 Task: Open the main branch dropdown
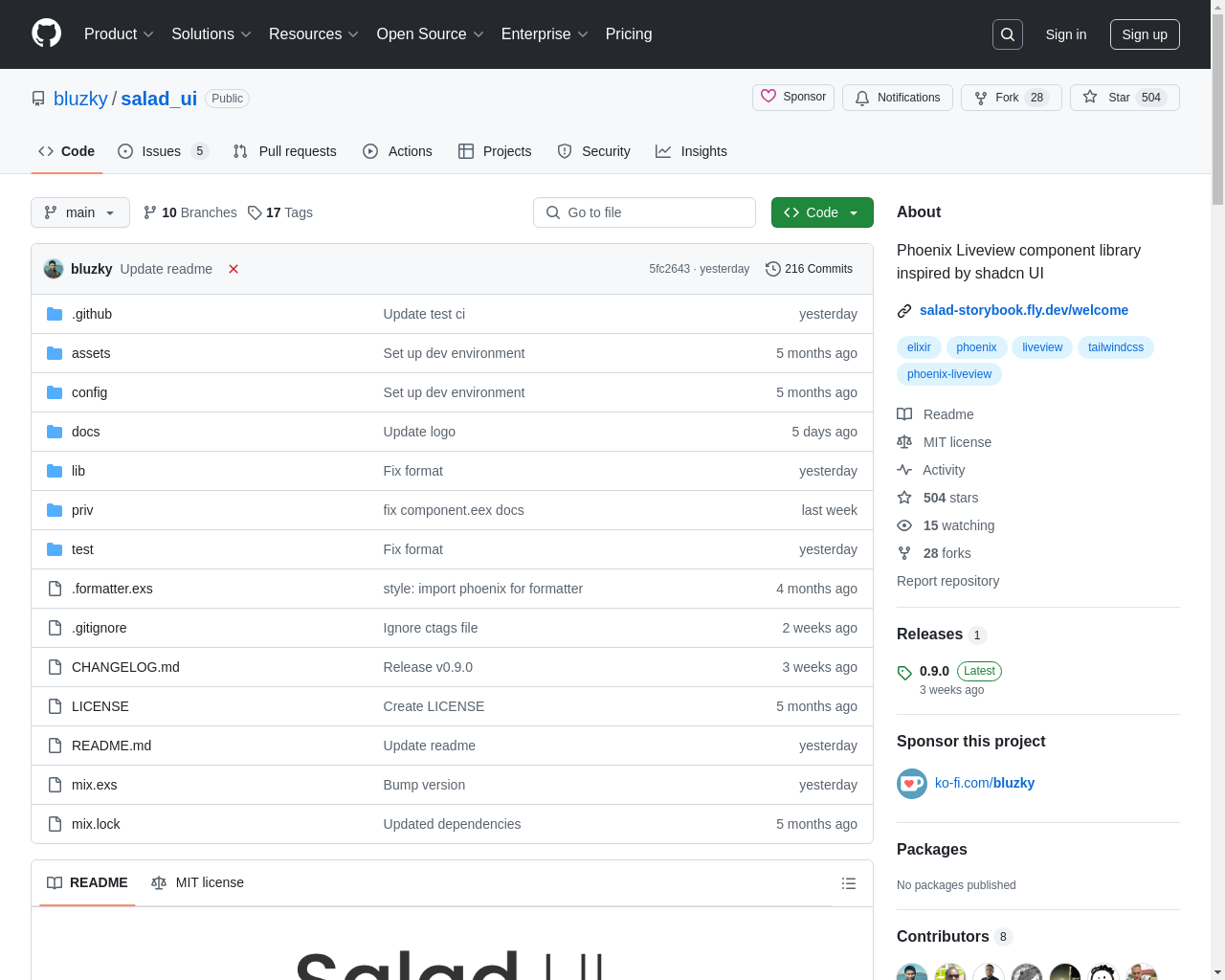80,212
